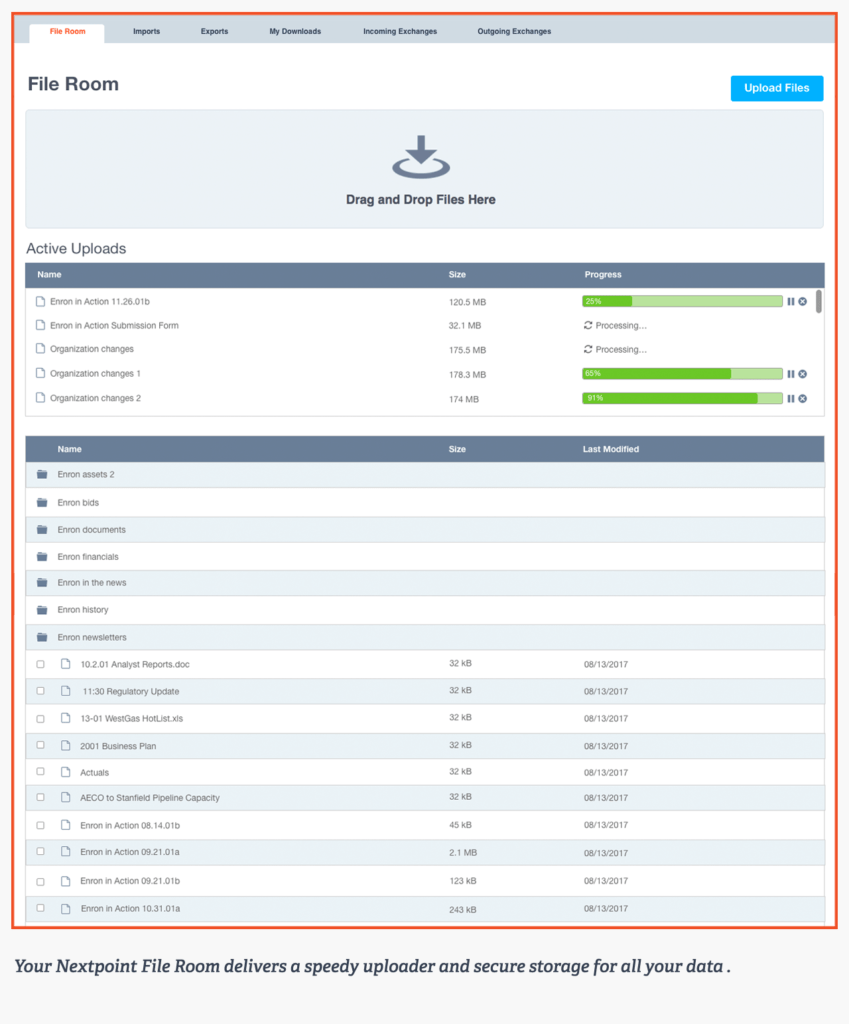The image size is (849, 1024).
Task: Tick the Actuals file checkbox
Action: (x=41, y=772)
